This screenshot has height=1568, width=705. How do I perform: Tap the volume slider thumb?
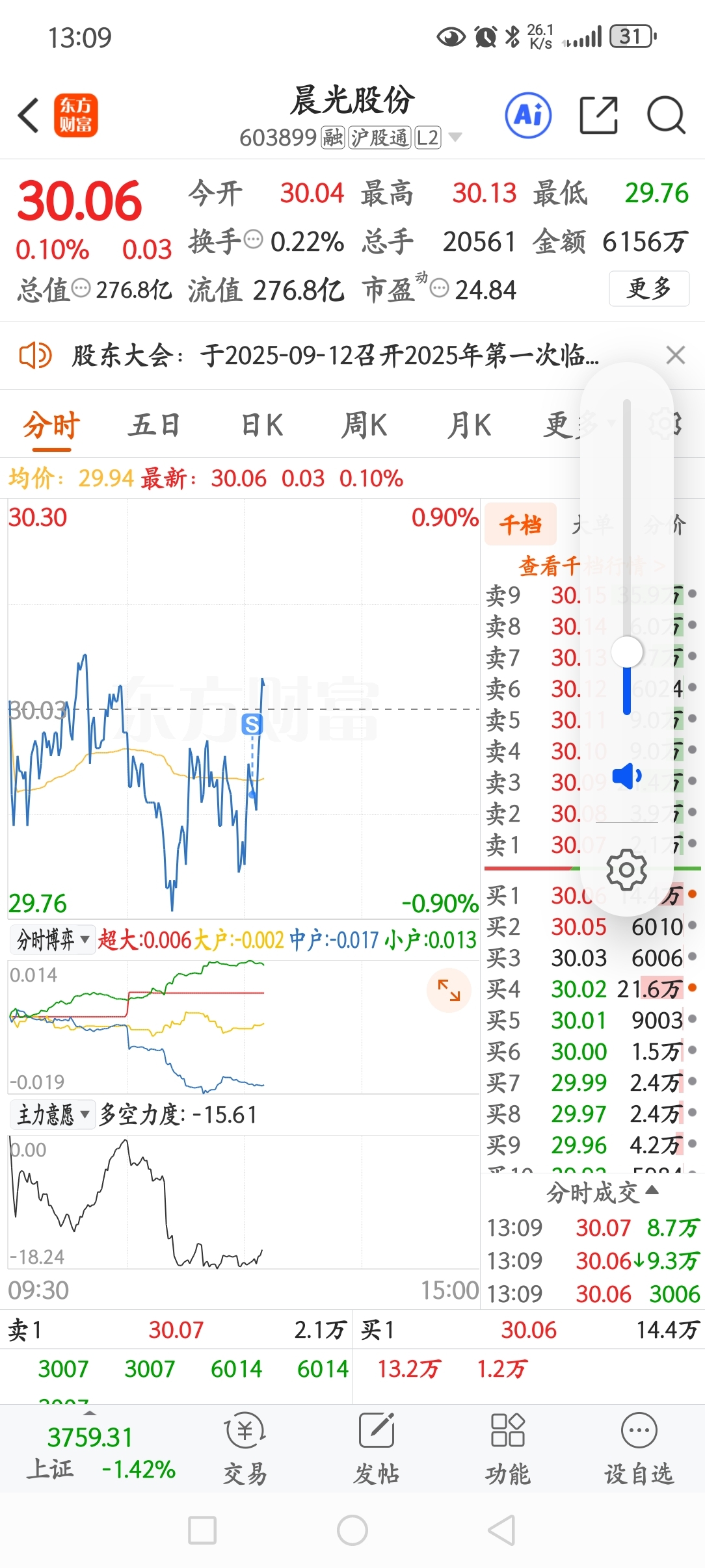[627, 651]
